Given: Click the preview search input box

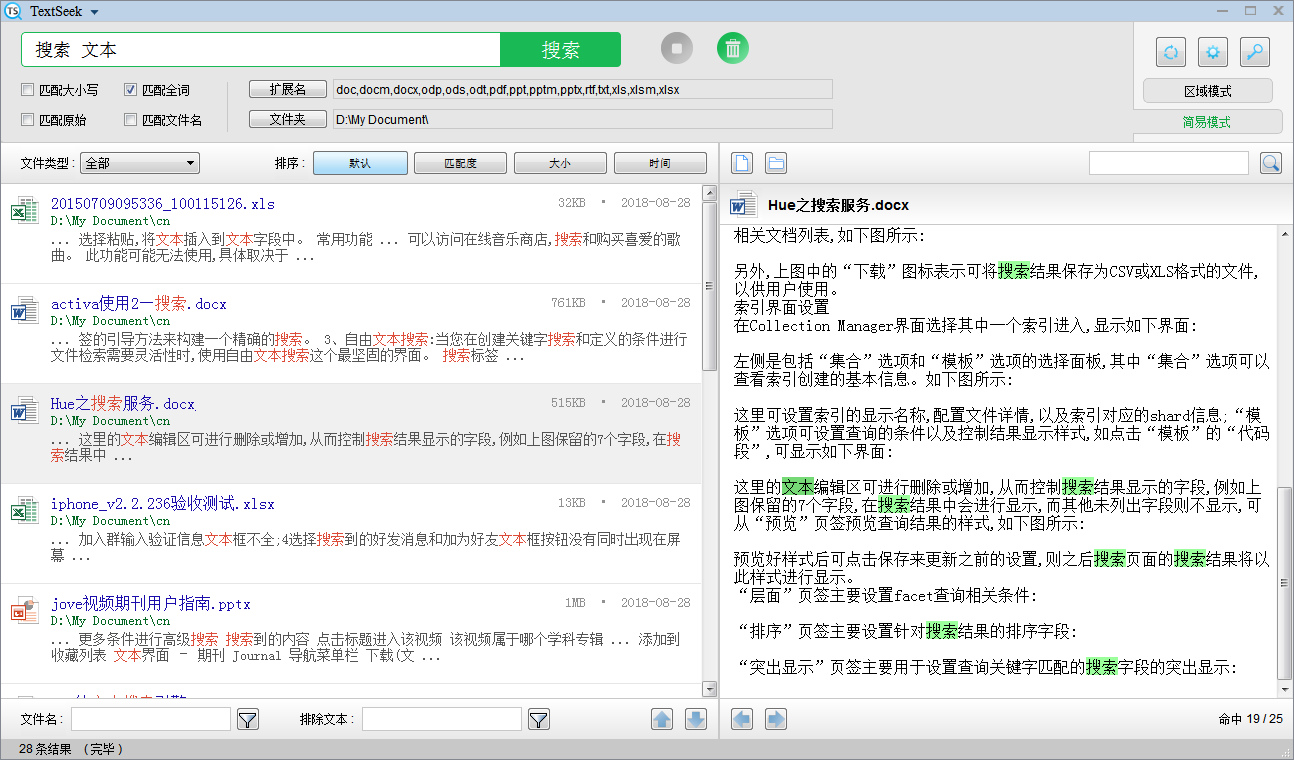Looking at the screenshot, I should [1169, 163].
